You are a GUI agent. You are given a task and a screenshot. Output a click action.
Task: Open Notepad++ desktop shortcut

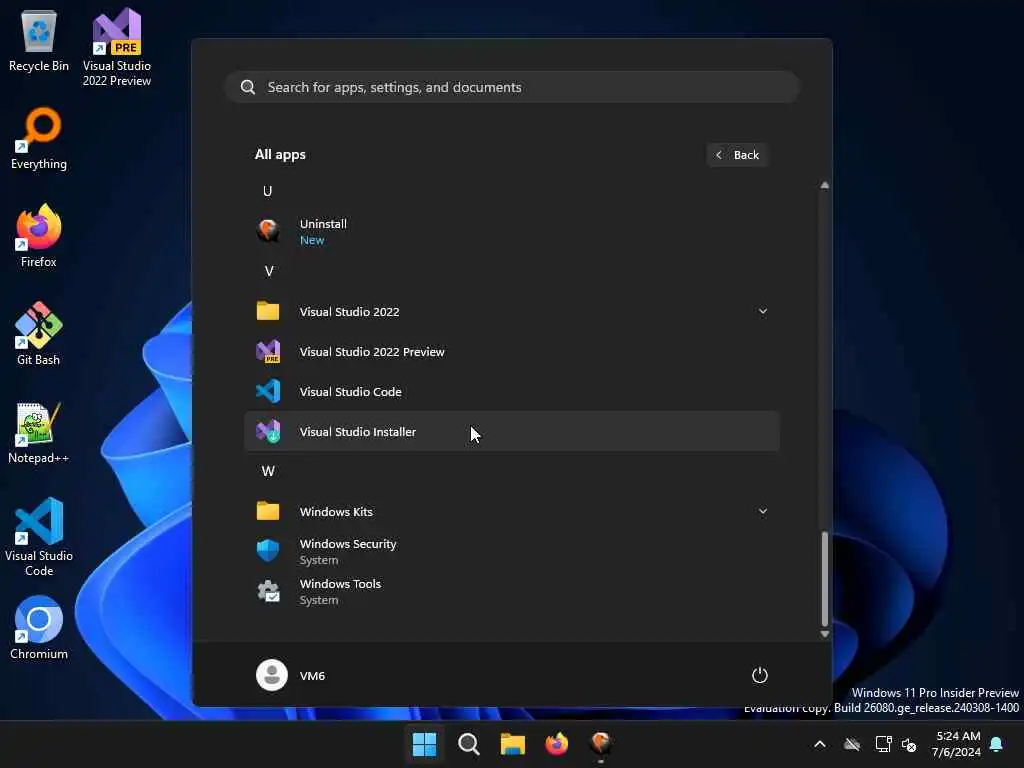coord(39,432)
